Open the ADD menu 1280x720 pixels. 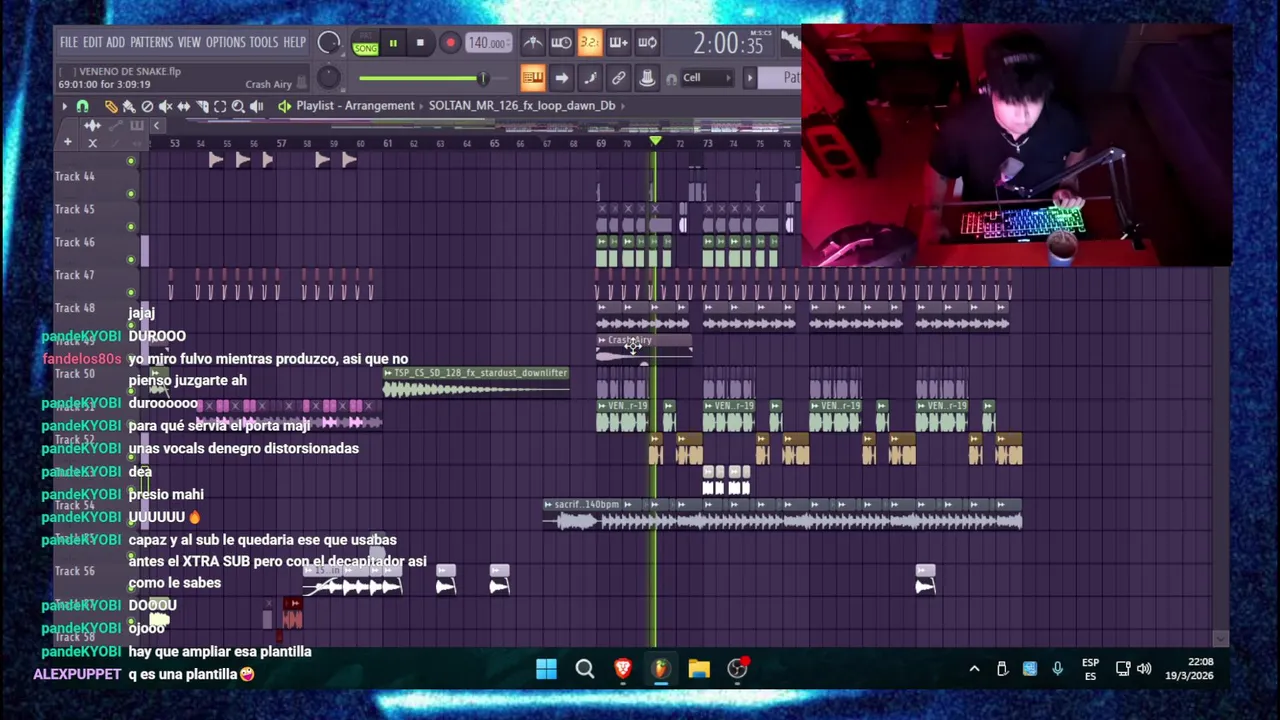tap(115, 43)
